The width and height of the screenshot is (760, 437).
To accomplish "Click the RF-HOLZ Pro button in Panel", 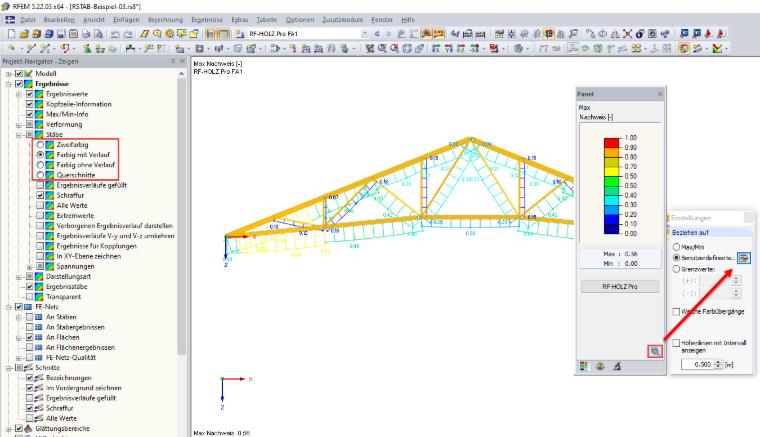I will [620, 287].
